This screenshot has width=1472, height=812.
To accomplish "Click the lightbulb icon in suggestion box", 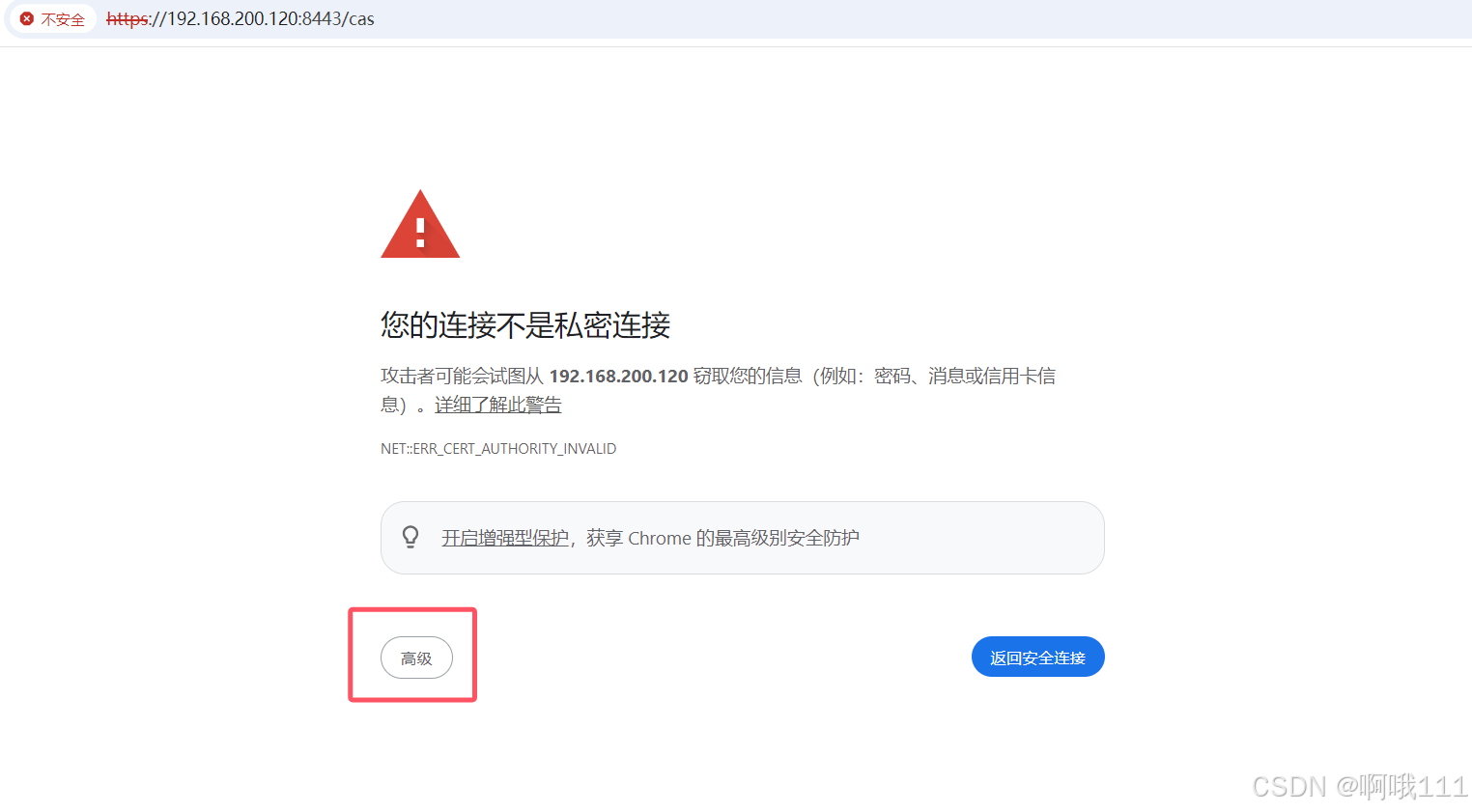I will click(410, 537).
